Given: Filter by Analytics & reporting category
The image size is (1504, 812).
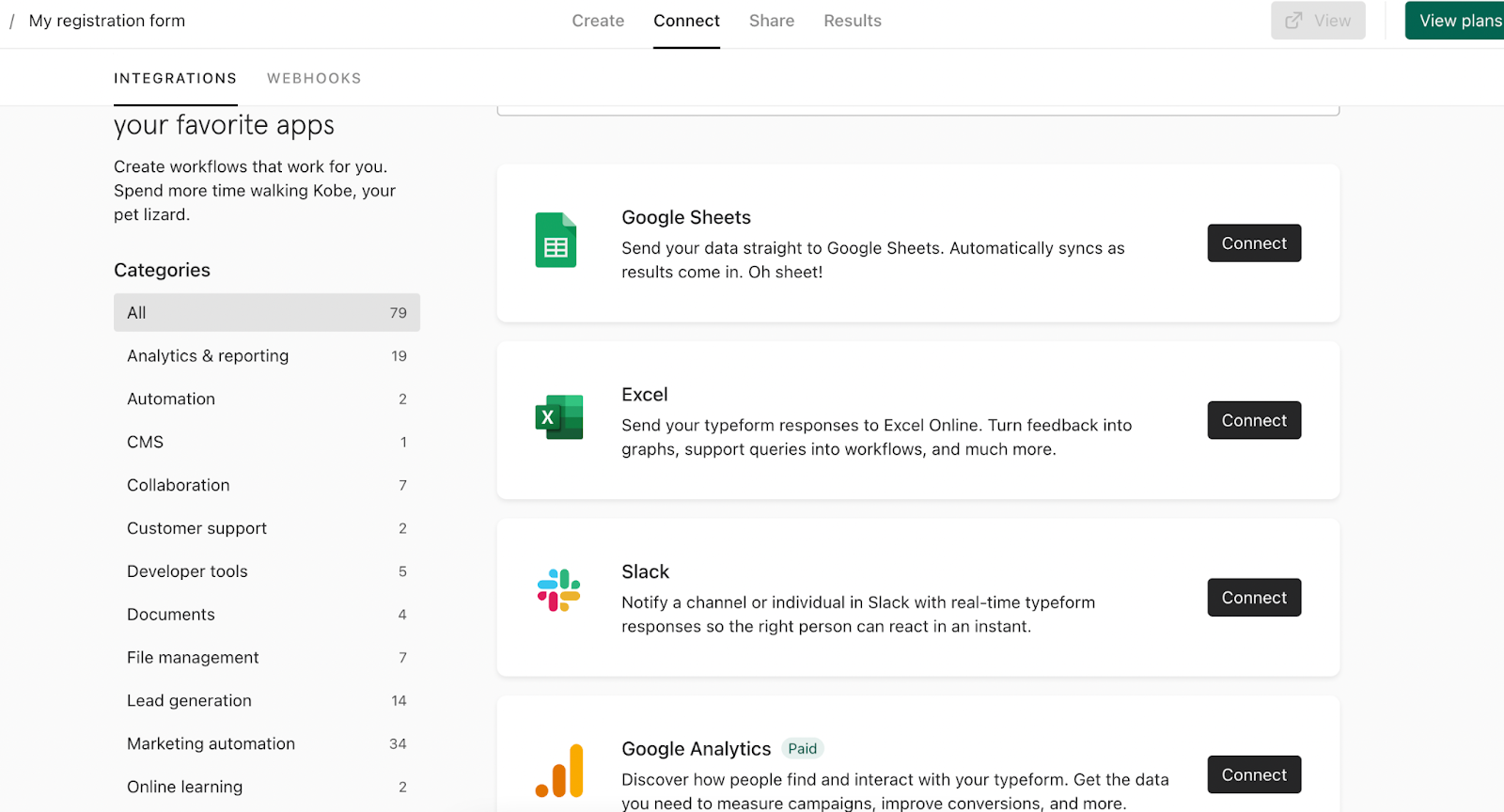Looking at the screenshot, I should (267, 356).
